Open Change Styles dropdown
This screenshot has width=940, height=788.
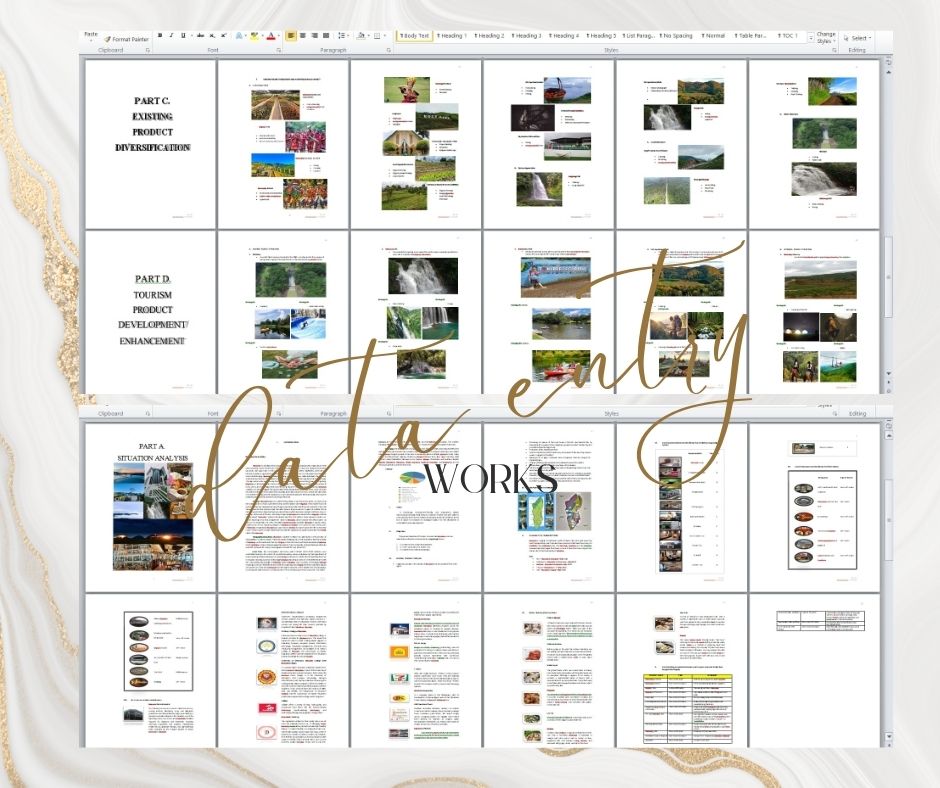825,38
